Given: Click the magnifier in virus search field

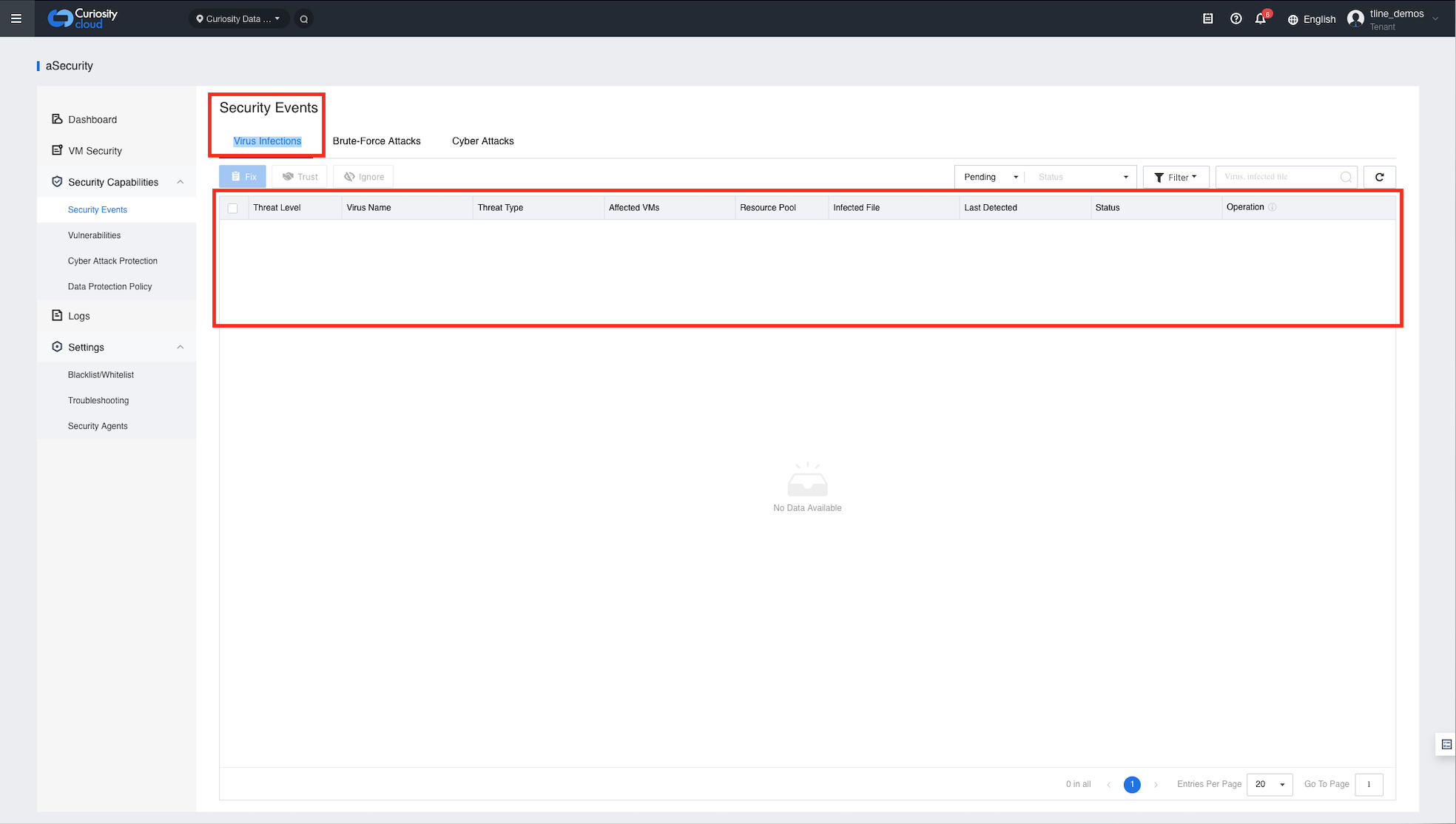Looking at the screenshot, I should pos(1346,177).
